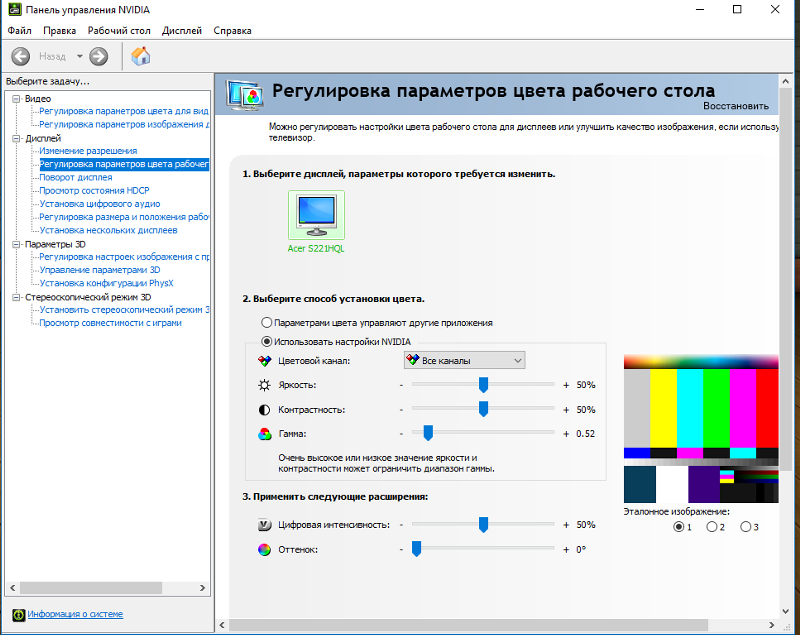Open 'Изменение разрешения' task
The width and height of the screenshot is (800, 635).
[88, 151]
